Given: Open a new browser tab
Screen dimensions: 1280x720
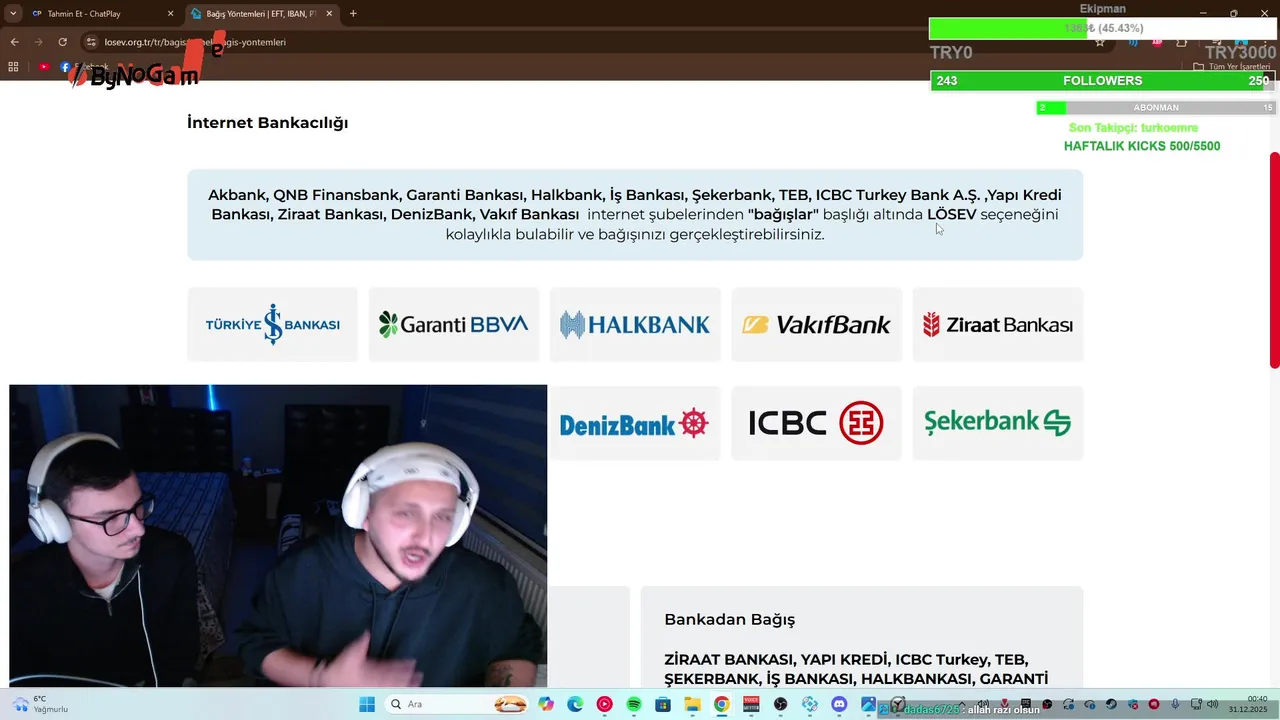Looking at the screenshot, I should click(x=353, y=14).
